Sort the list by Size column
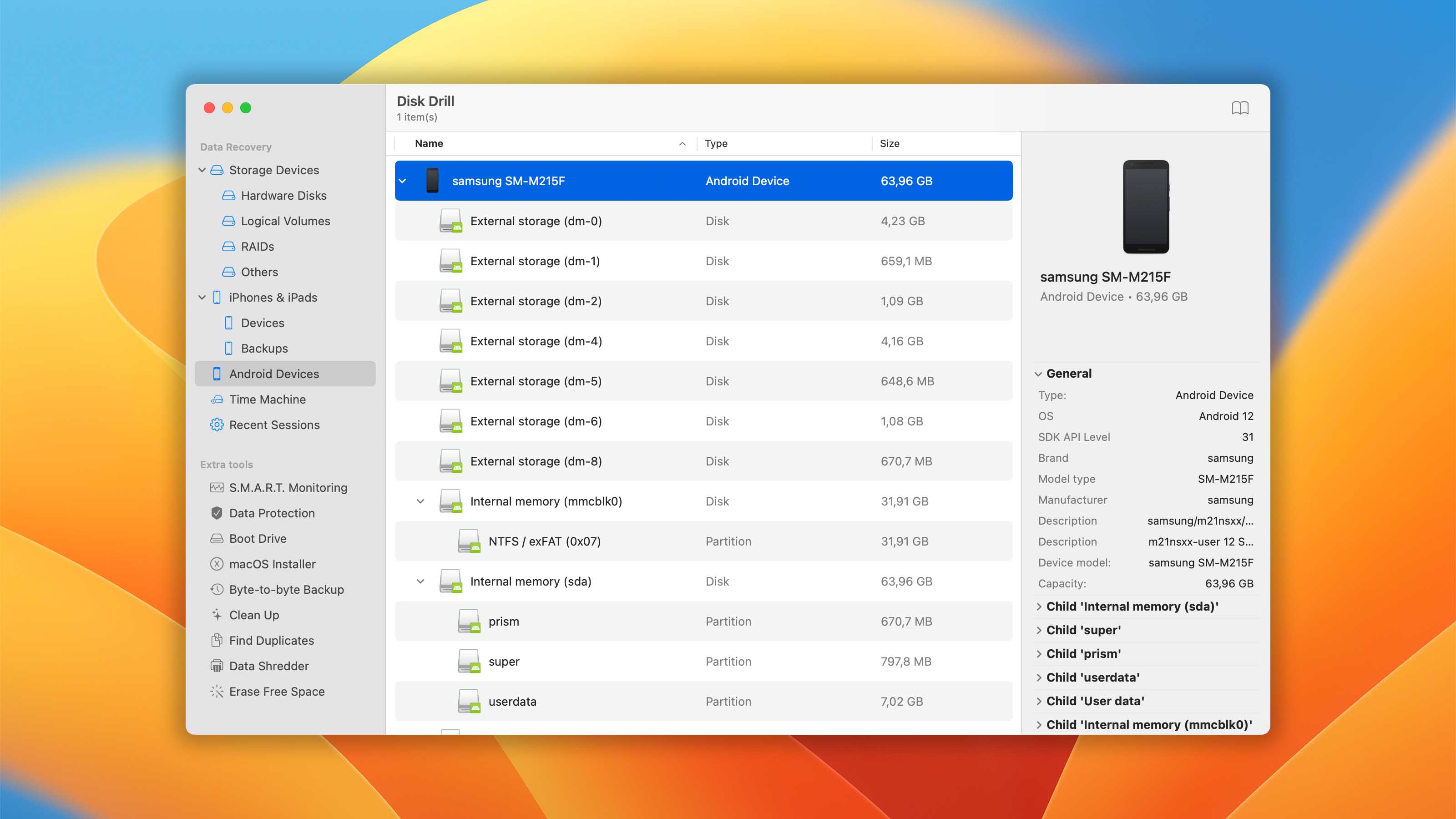Screen dimensions: 1456x819 point(890,143)
